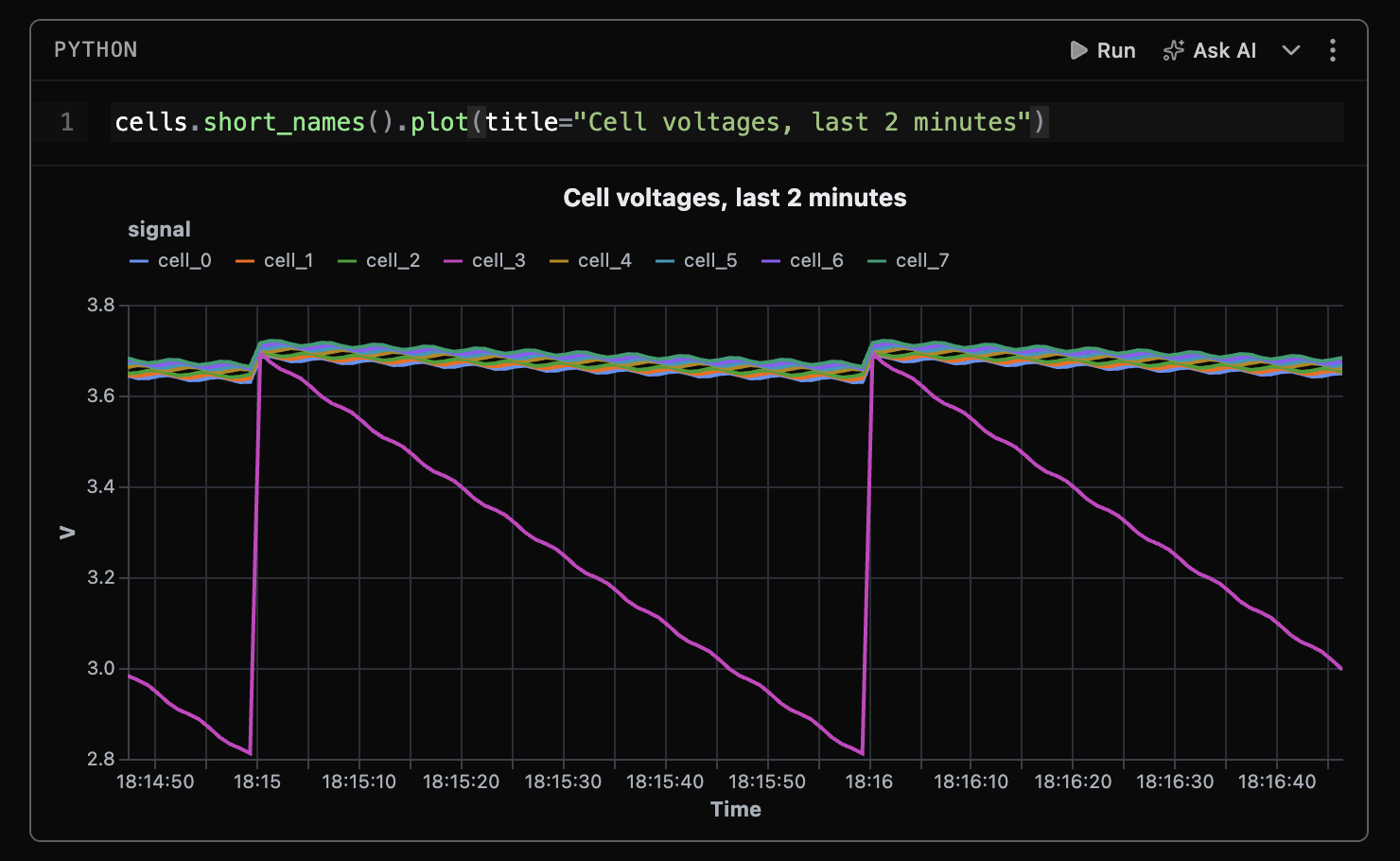Toggle cell_4 series in legend
This screenshot has height=861, width=1400.
(590, 260)
